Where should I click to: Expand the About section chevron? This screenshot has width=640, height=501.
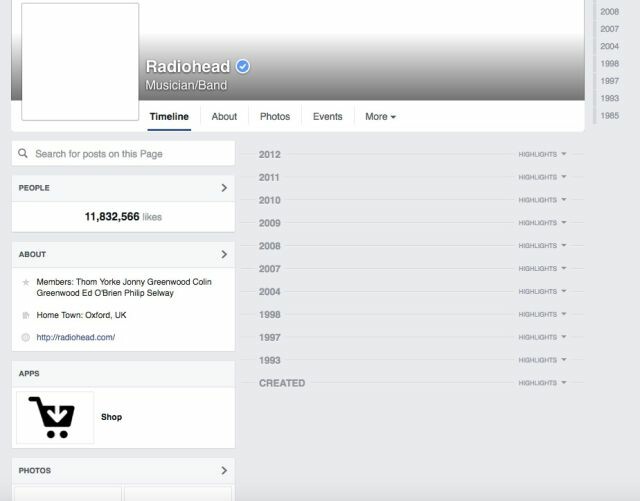point(224,254)
